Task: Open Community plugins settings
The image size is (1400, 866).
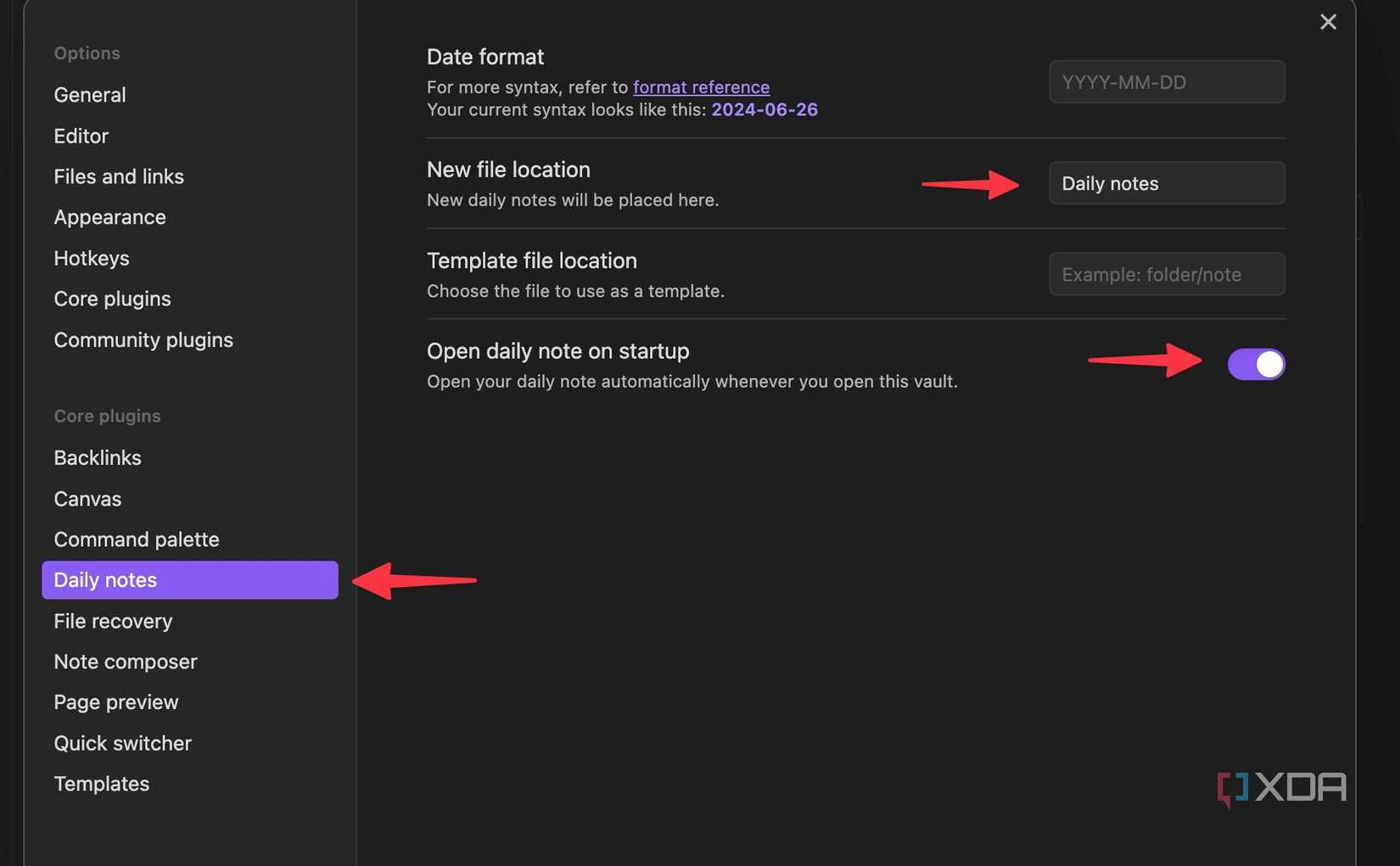Action: tap(143, 339)
